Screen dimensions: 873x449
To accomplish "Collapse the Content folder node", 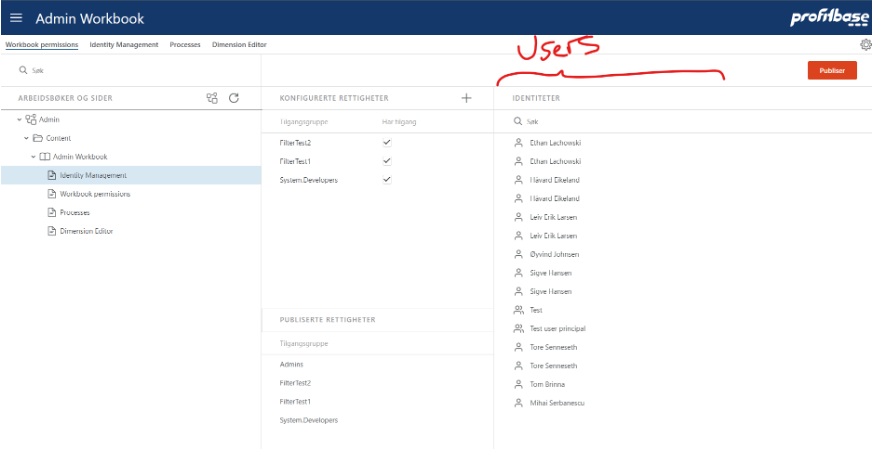I will click(x=26, y=138).
